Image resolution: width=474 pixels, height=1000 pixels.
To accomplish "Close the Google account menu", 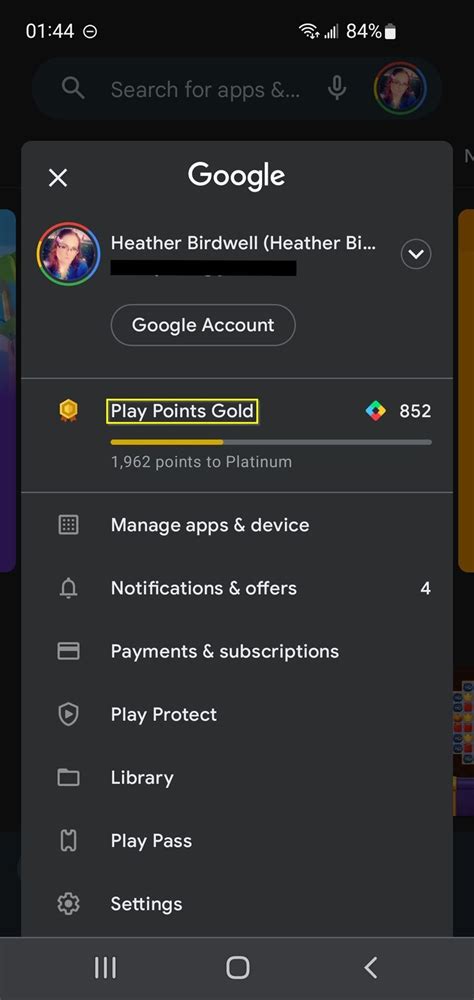I will [58, 178].
